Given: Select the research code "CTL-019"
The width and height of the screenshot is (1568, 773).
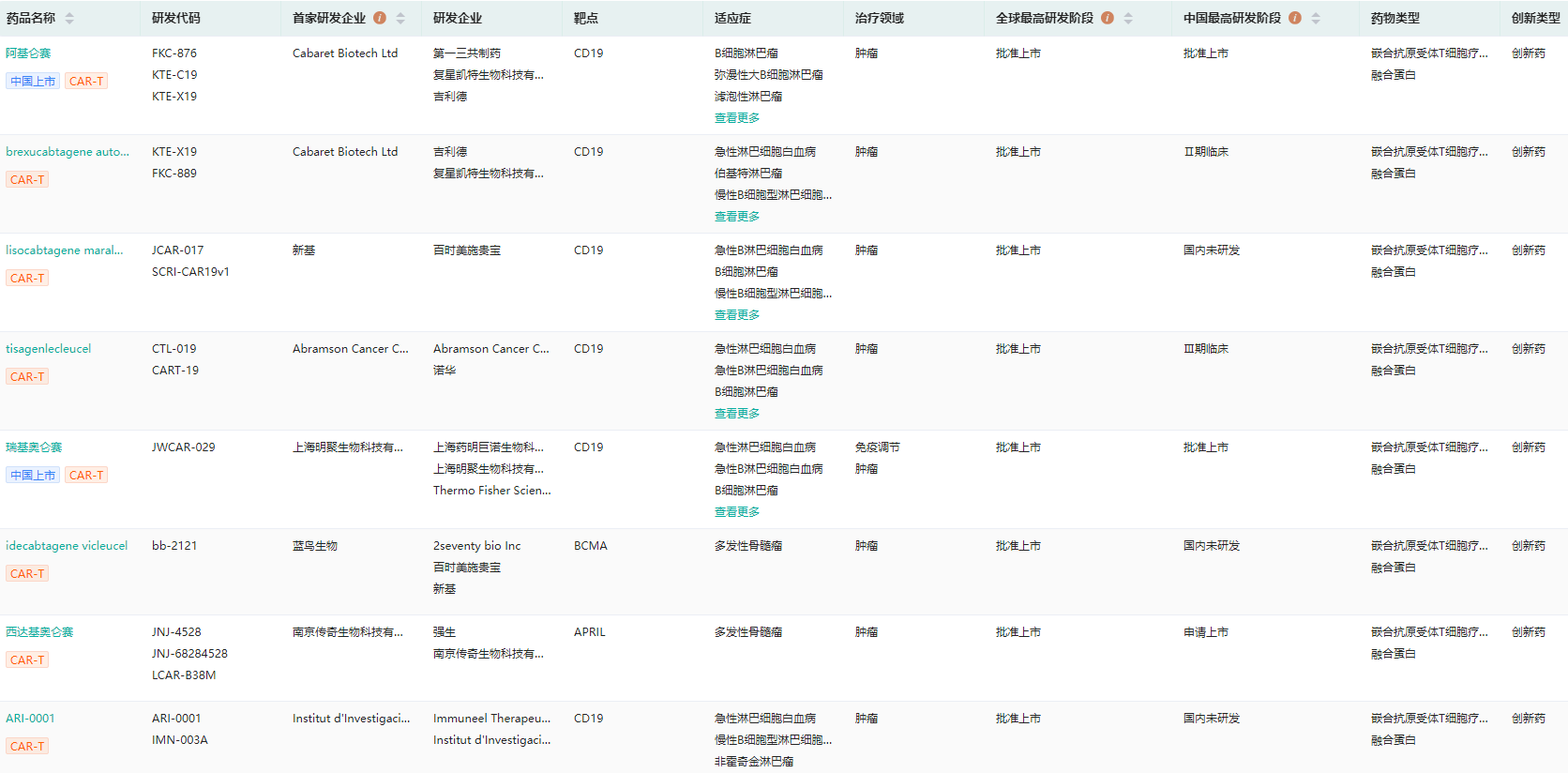Looking at the screenshot, I should click(x=174, y=349).
